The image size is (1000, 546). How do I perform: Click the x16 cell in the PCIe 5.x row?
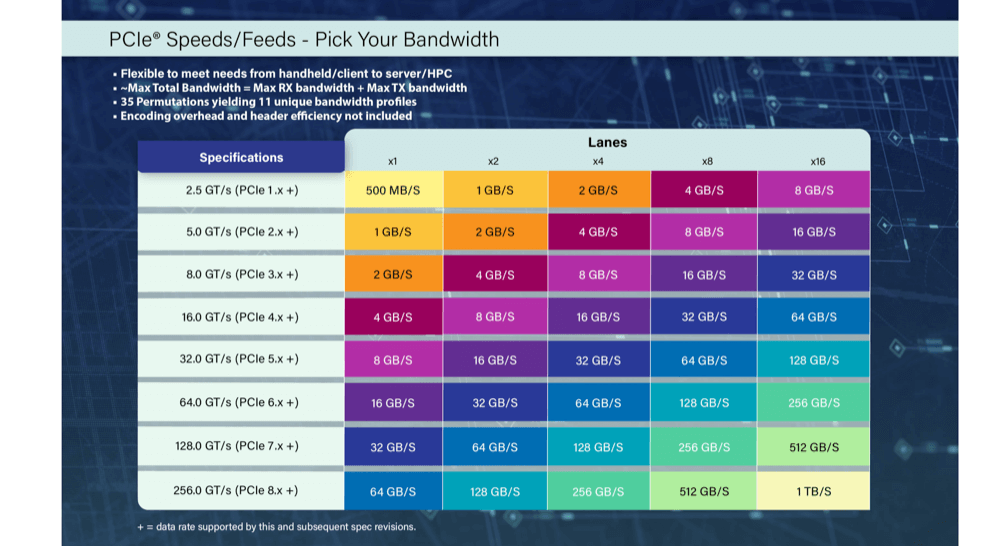click(814, 359)
